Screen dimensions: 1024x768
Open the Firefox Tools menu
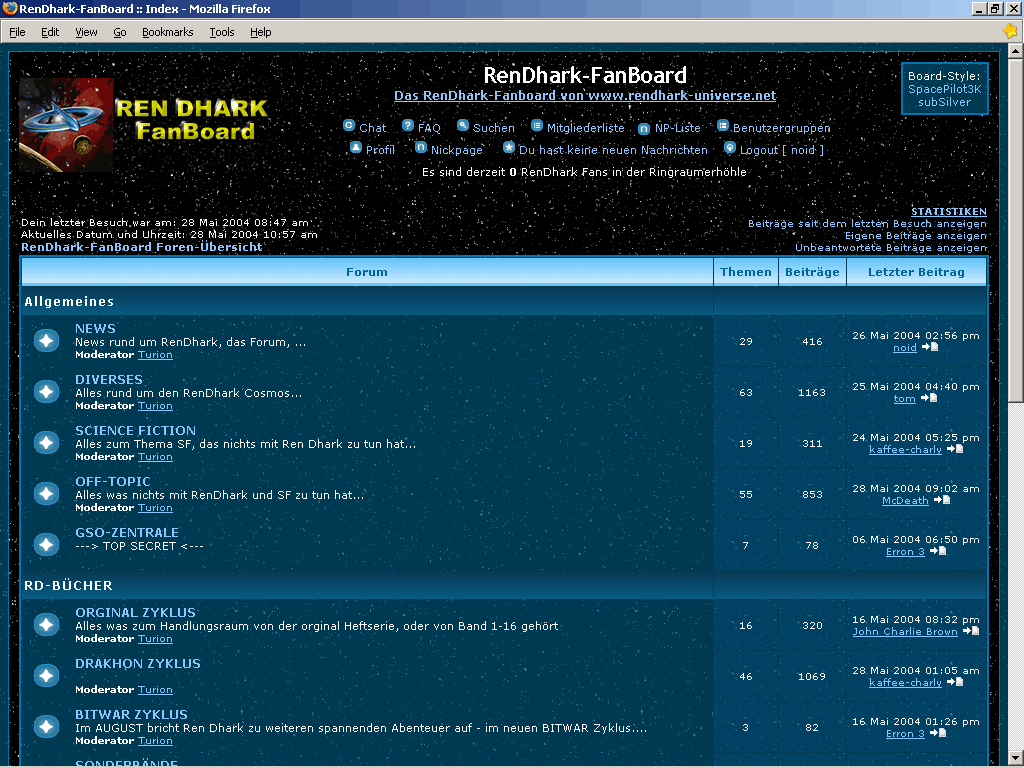tap(222, 31)
